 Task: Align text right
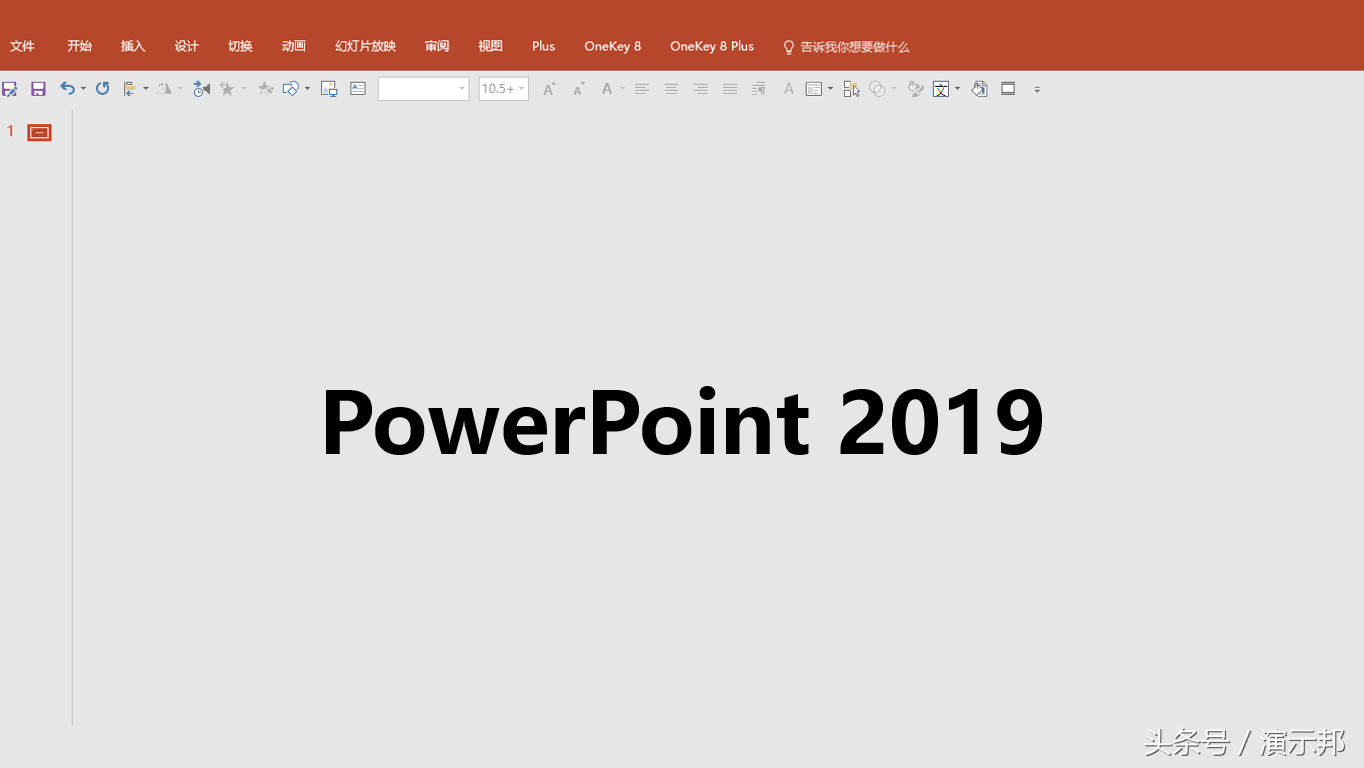tap(700, 89)
